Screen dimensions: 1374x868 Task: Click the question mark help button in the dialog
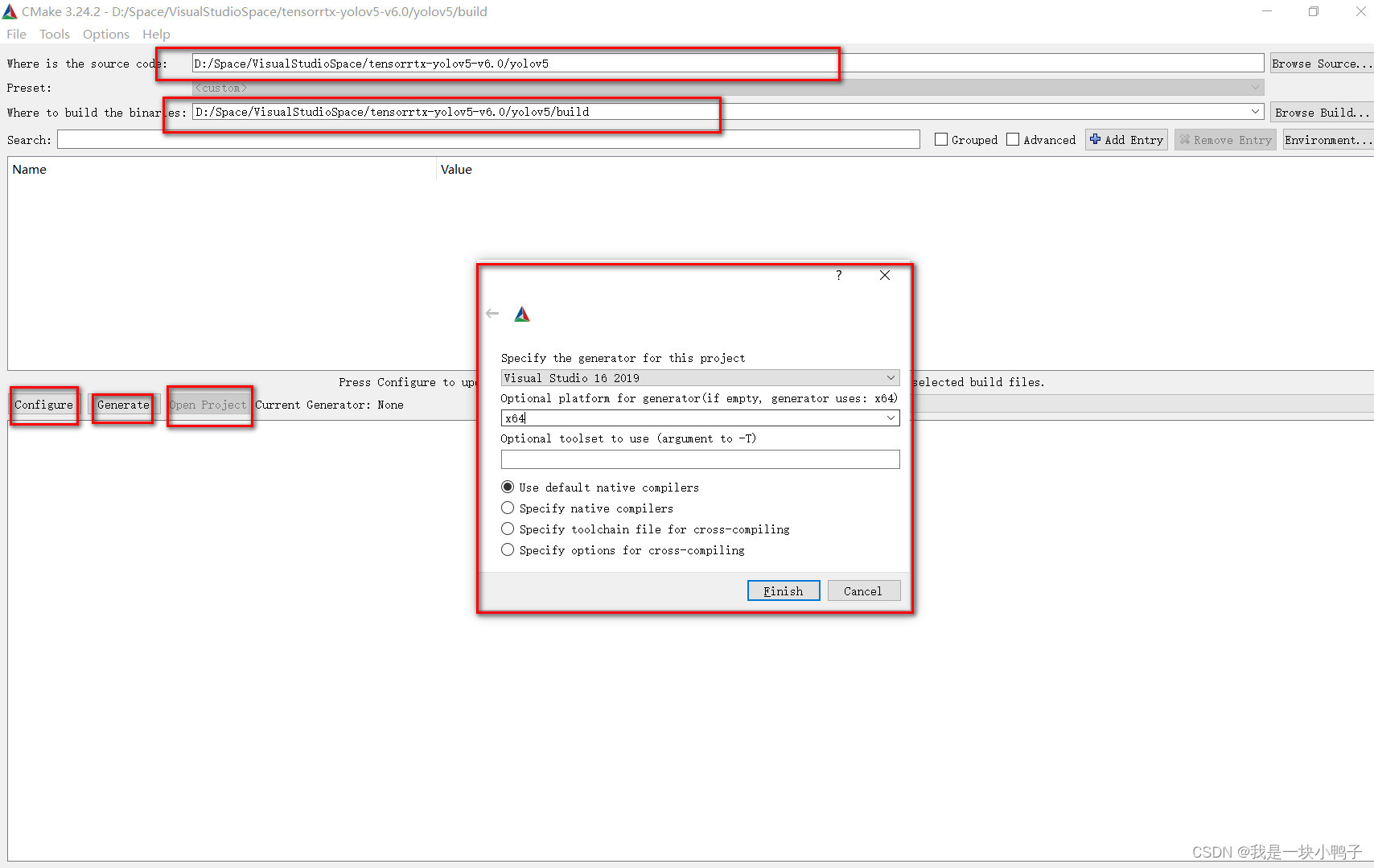click(x=839, y=275)
